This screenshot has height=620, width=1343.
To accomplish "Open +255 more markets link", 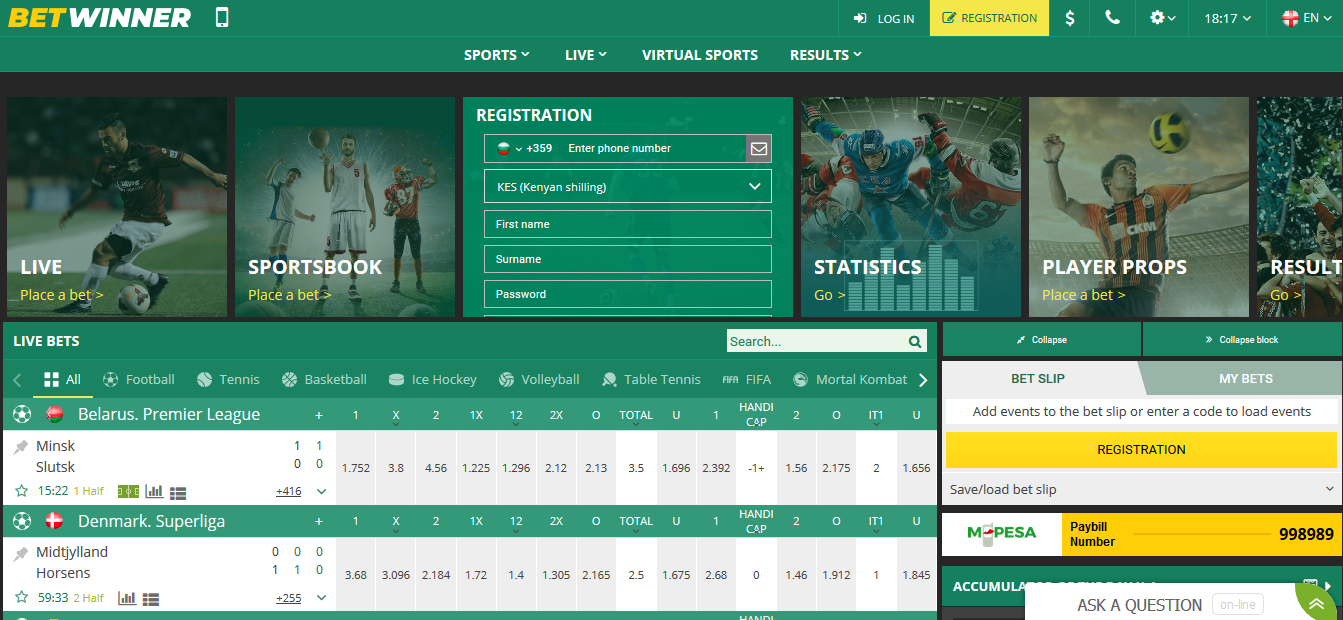I will coord(289,598).
